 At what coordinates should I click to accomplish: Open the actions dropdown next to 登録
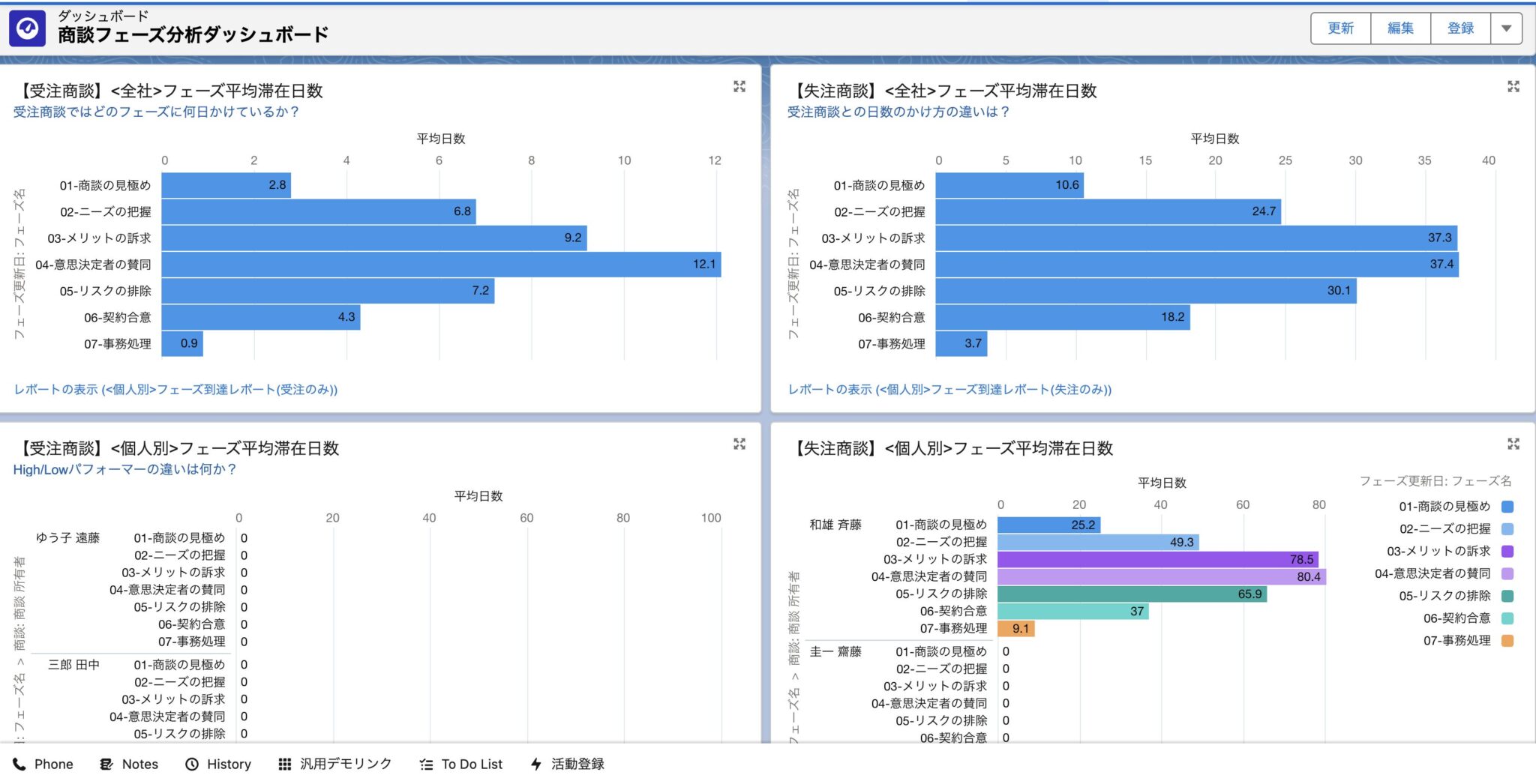point(1506,28)
